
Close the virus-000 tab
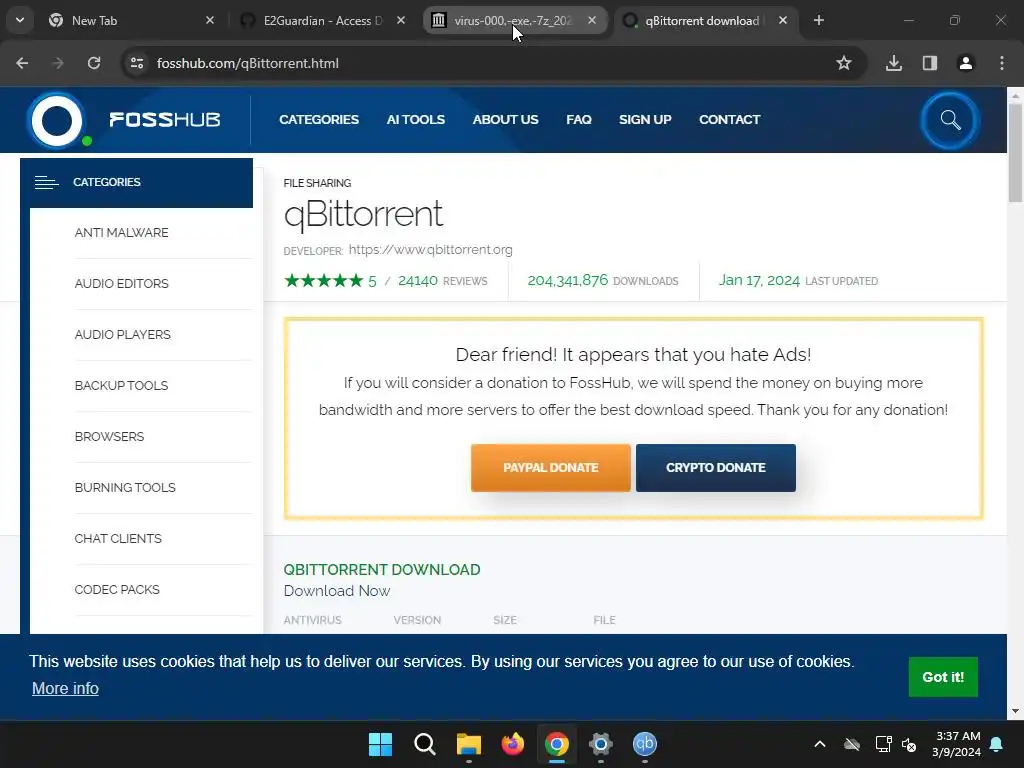[x=592, y=20]
